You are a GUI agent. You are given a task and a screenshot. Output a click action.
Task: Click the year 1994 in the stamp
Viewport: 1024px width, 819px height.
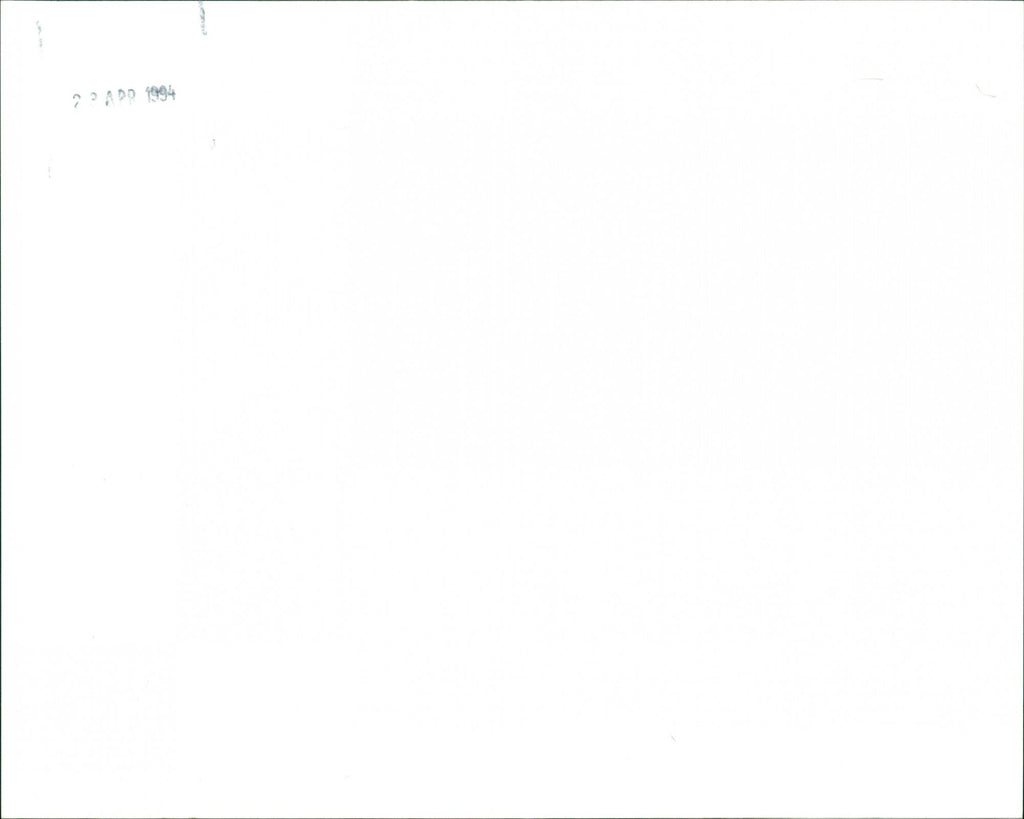click(x=161, y=95)
